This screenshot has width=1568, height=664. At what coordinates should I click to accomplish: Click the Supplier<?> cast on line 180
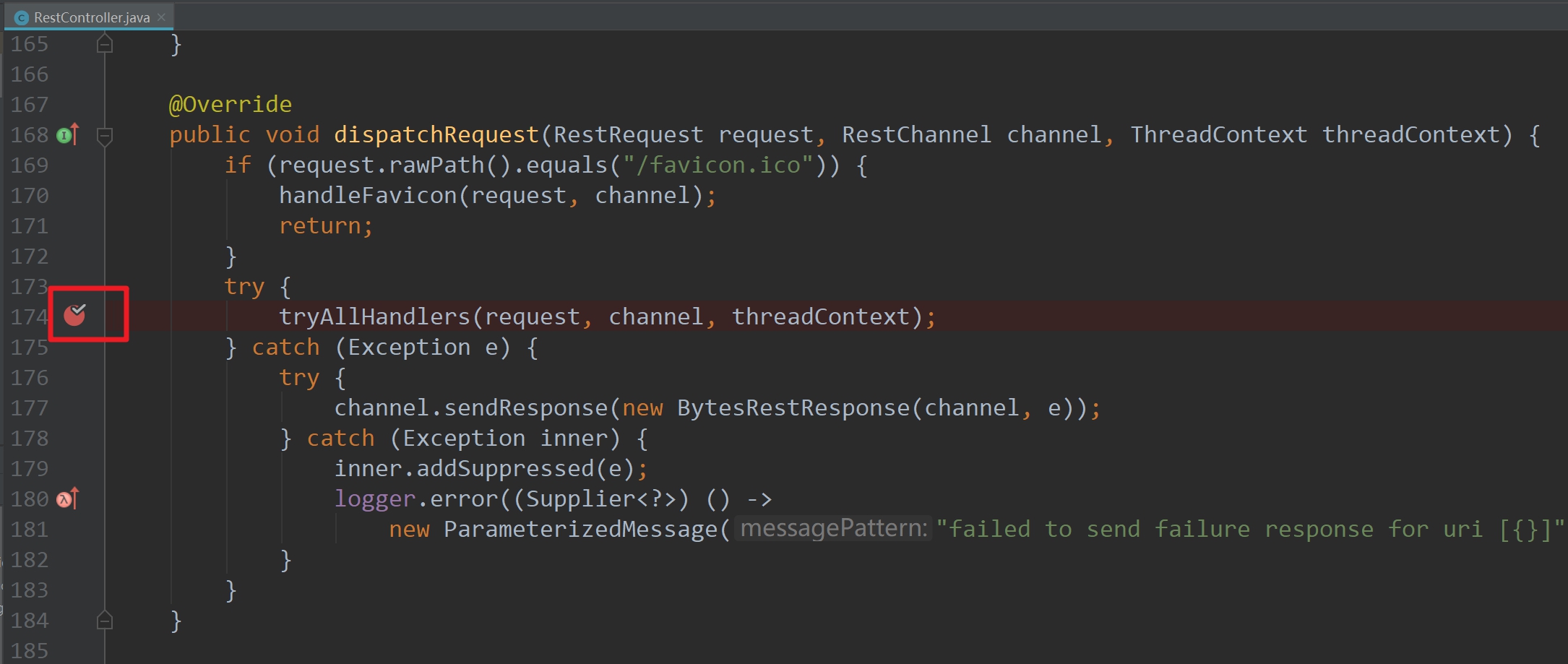point(601,499)
